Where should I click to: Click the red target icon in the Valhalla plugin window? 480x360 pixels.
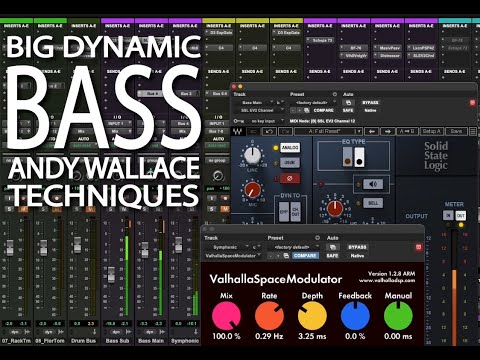pos(418,247)
